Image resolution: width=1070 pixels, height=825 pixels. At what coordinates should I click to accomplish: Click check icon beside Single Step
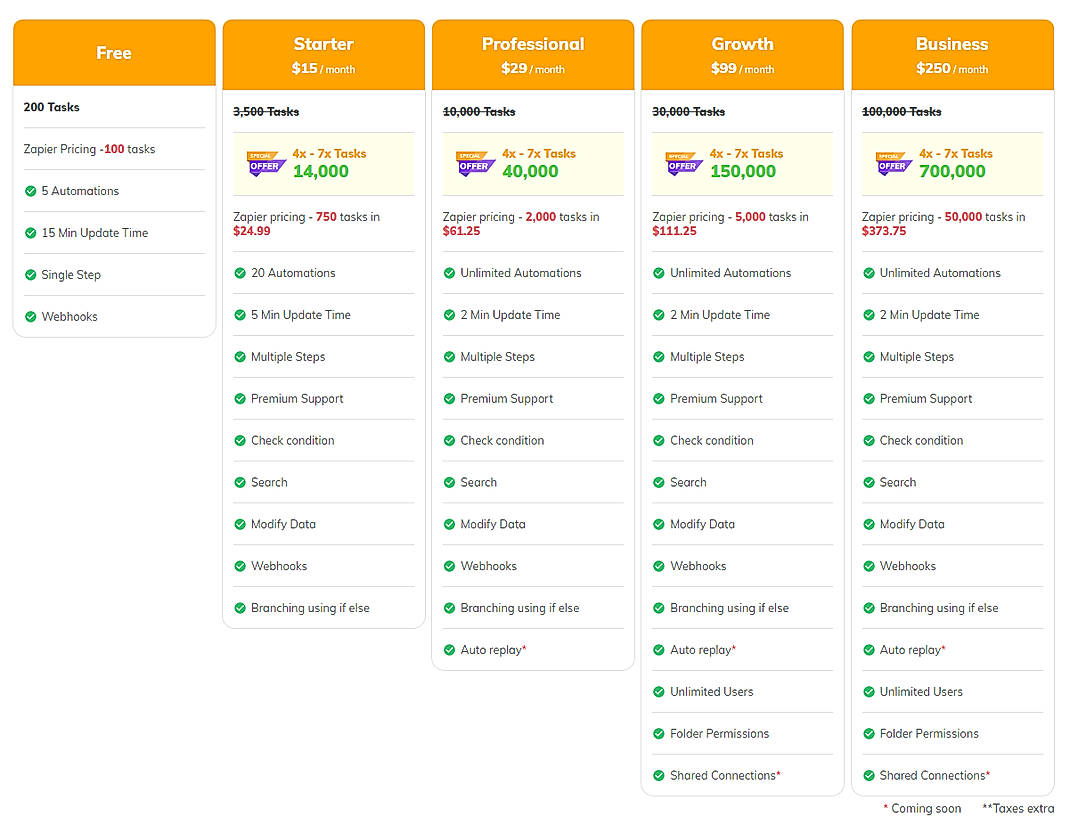click(x=30, y=275)
